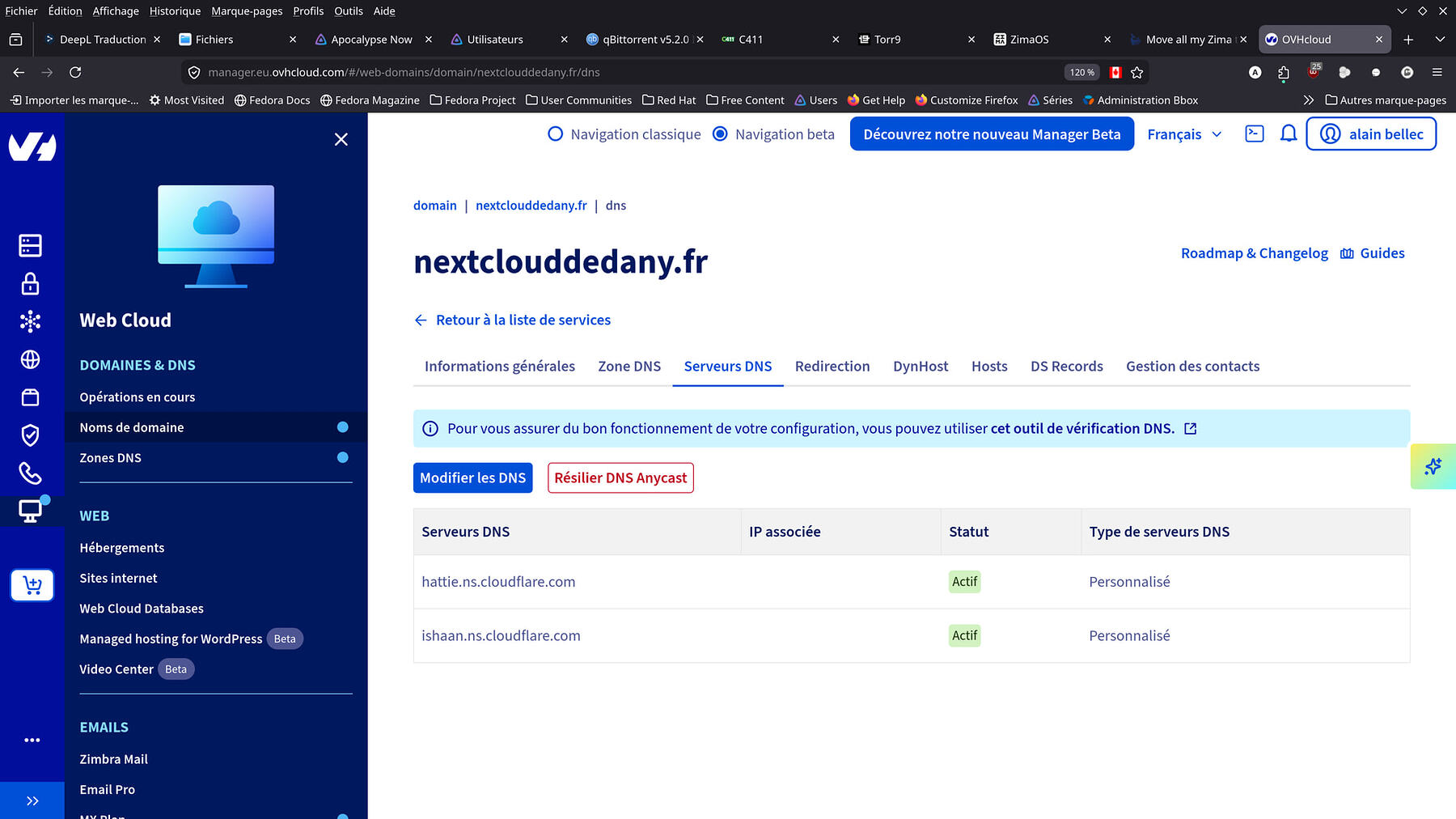Open alain bellec account menu
The width and height of the screenshot is (1456, 819).
1371,134
